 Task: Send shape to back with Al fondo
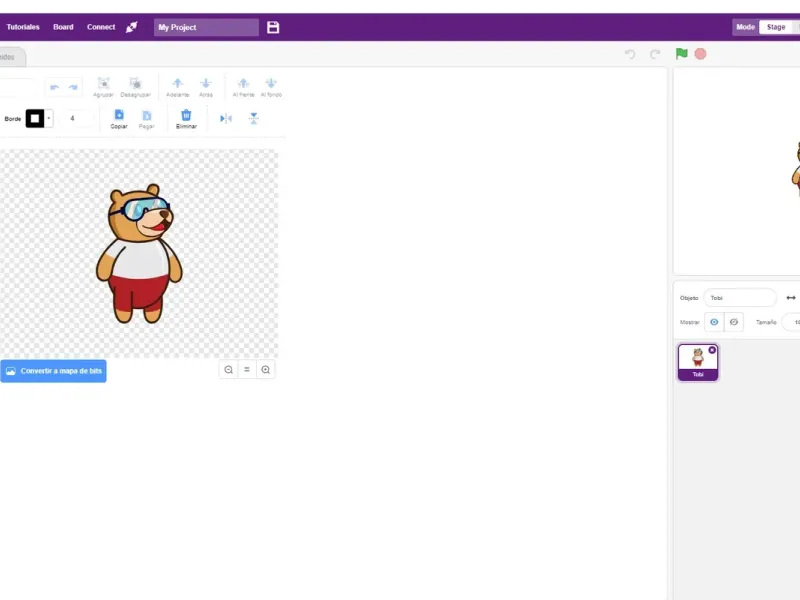(271, 87)
